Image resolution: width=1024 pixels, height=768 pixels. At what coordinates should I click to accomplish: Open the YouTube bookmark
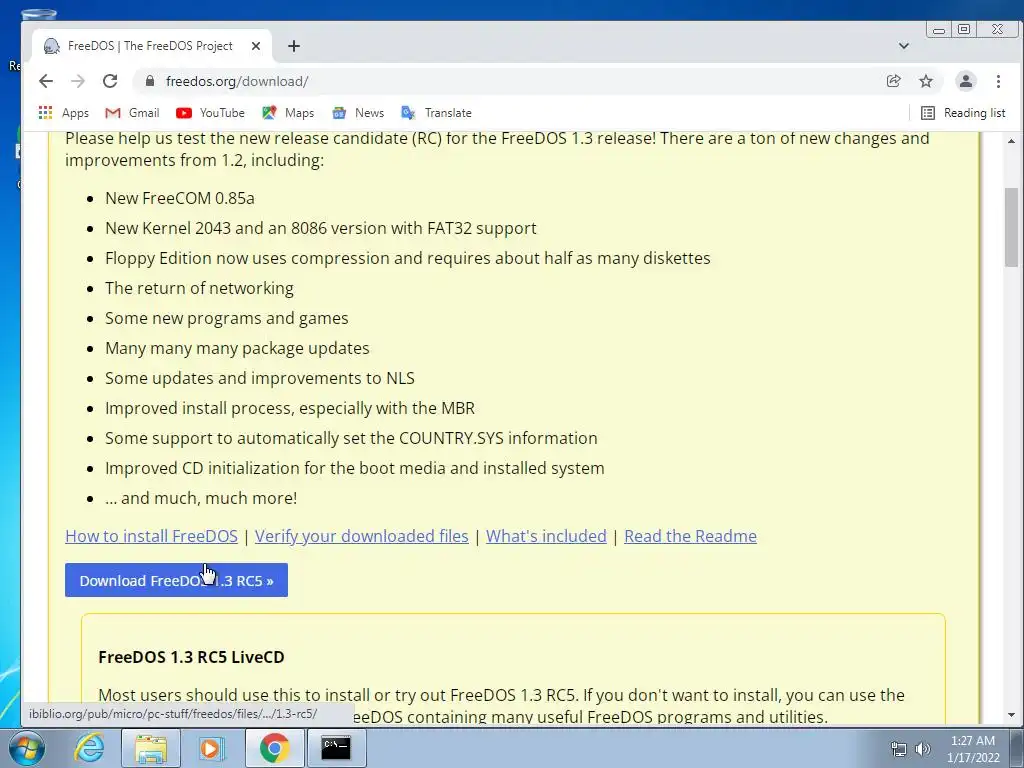(x=210, y=113)
